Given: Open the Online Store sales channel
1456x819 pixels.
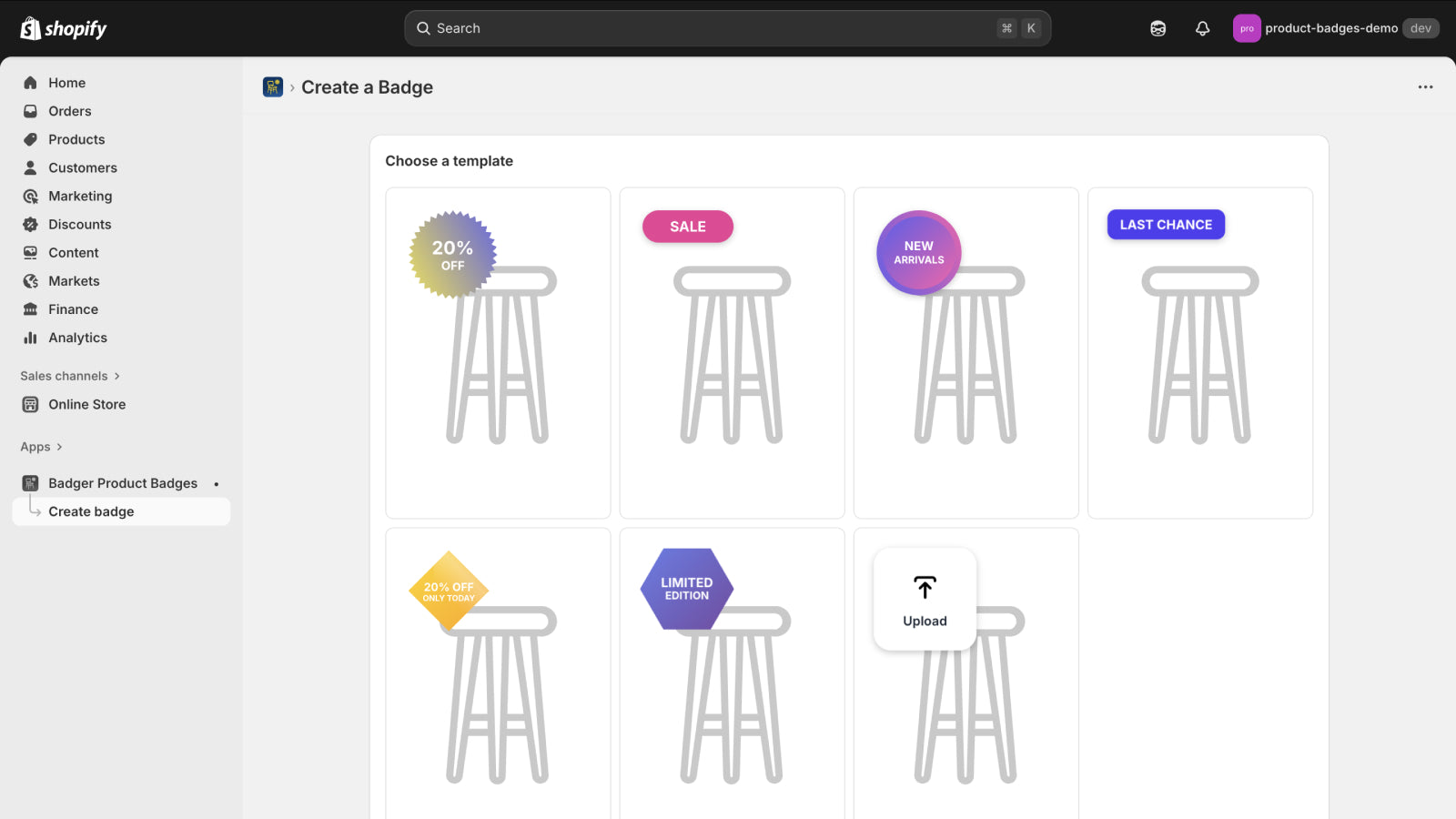Looking at the screenshot, I should (x=86, y=404).
